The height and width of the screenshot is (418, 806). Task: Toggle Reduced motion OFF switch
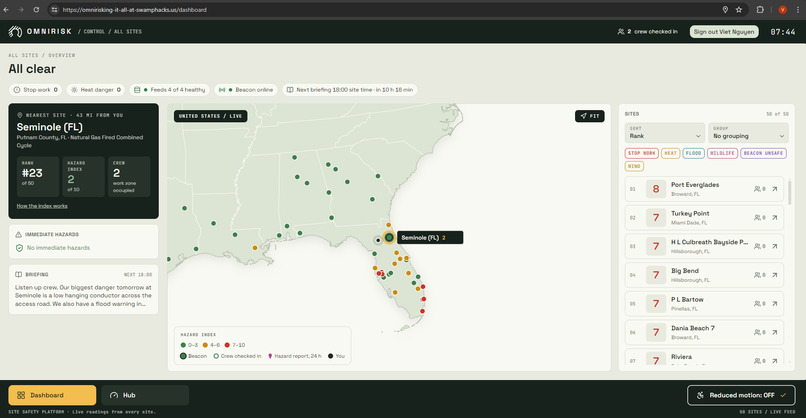pos(741,395)
